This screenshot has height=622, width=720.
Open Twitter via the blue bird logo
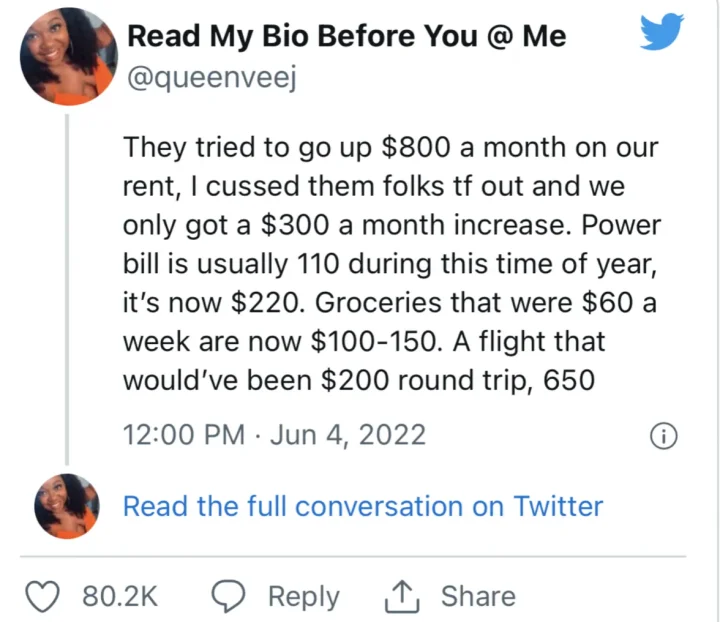tap(661, 34)
